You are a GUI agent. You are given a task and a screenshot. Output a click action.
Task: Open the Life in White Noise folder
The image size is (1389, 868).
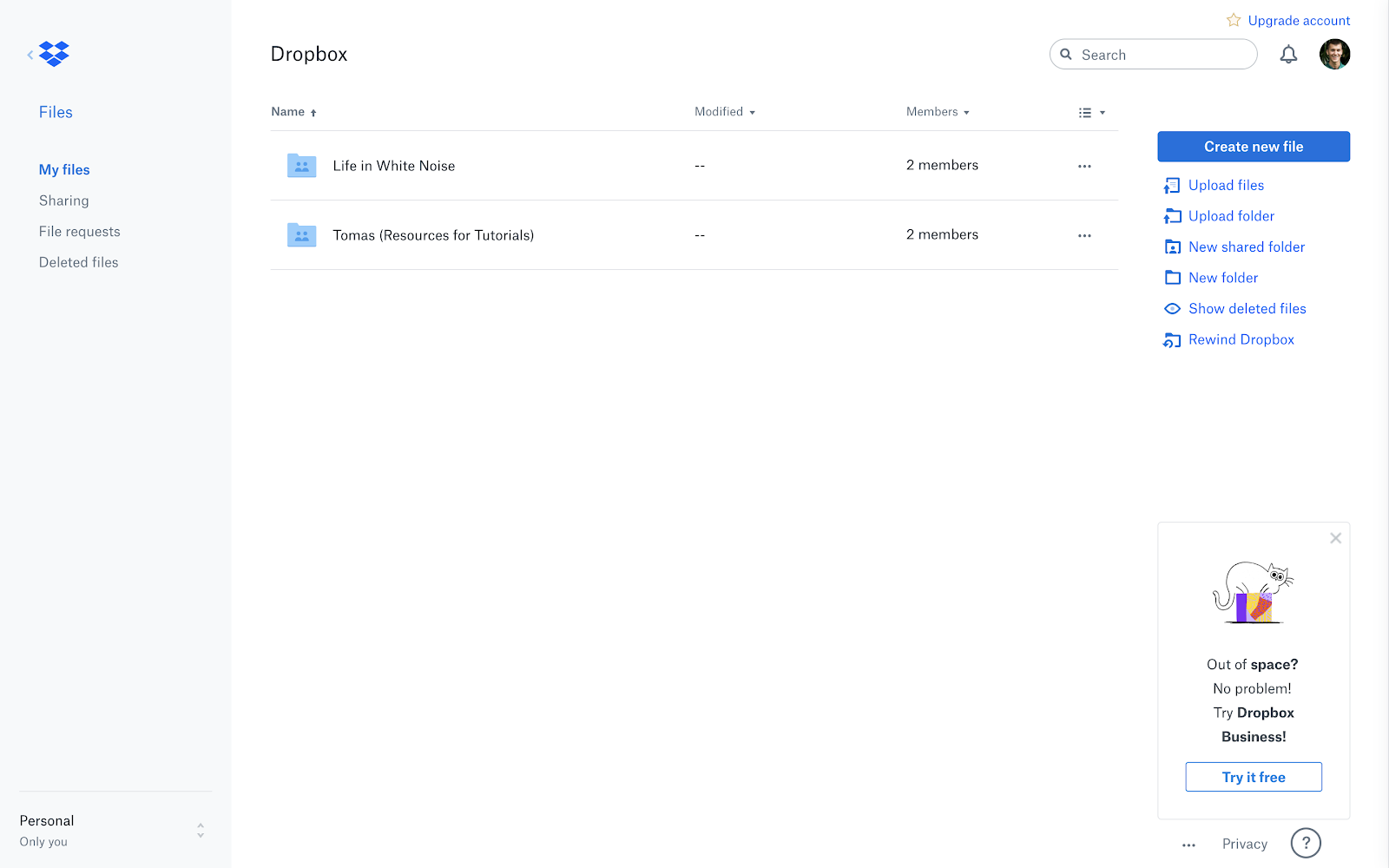[393, 166]
